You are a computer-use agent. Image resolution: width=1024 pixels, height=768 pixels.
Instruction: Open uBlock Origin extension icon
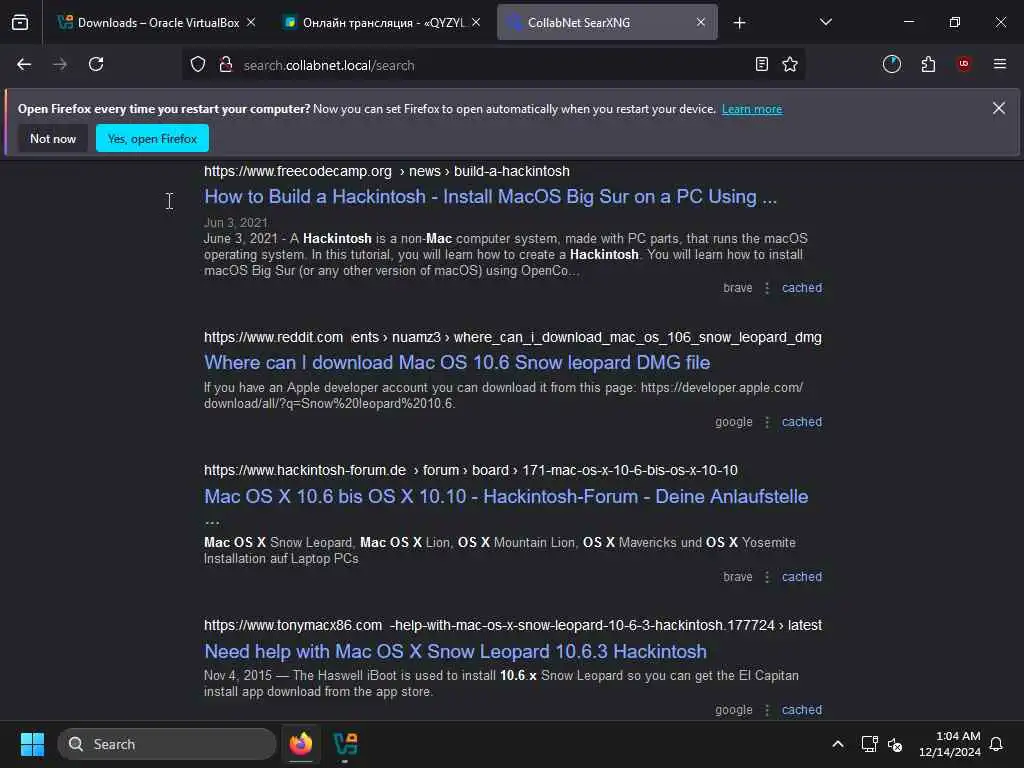[x=964, y=64]
